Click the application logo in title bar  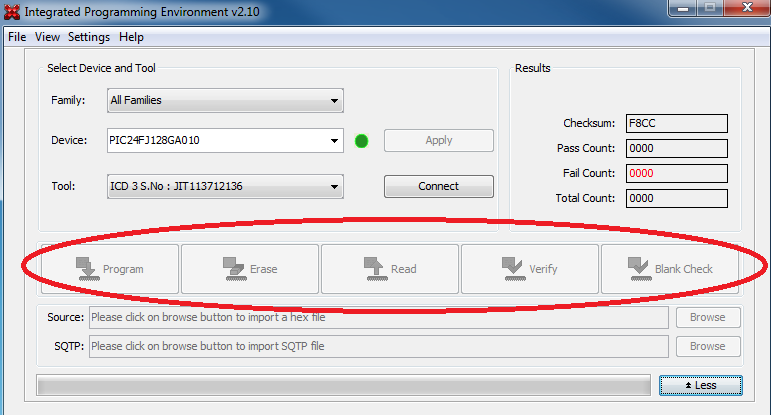(x=12, y=12)
